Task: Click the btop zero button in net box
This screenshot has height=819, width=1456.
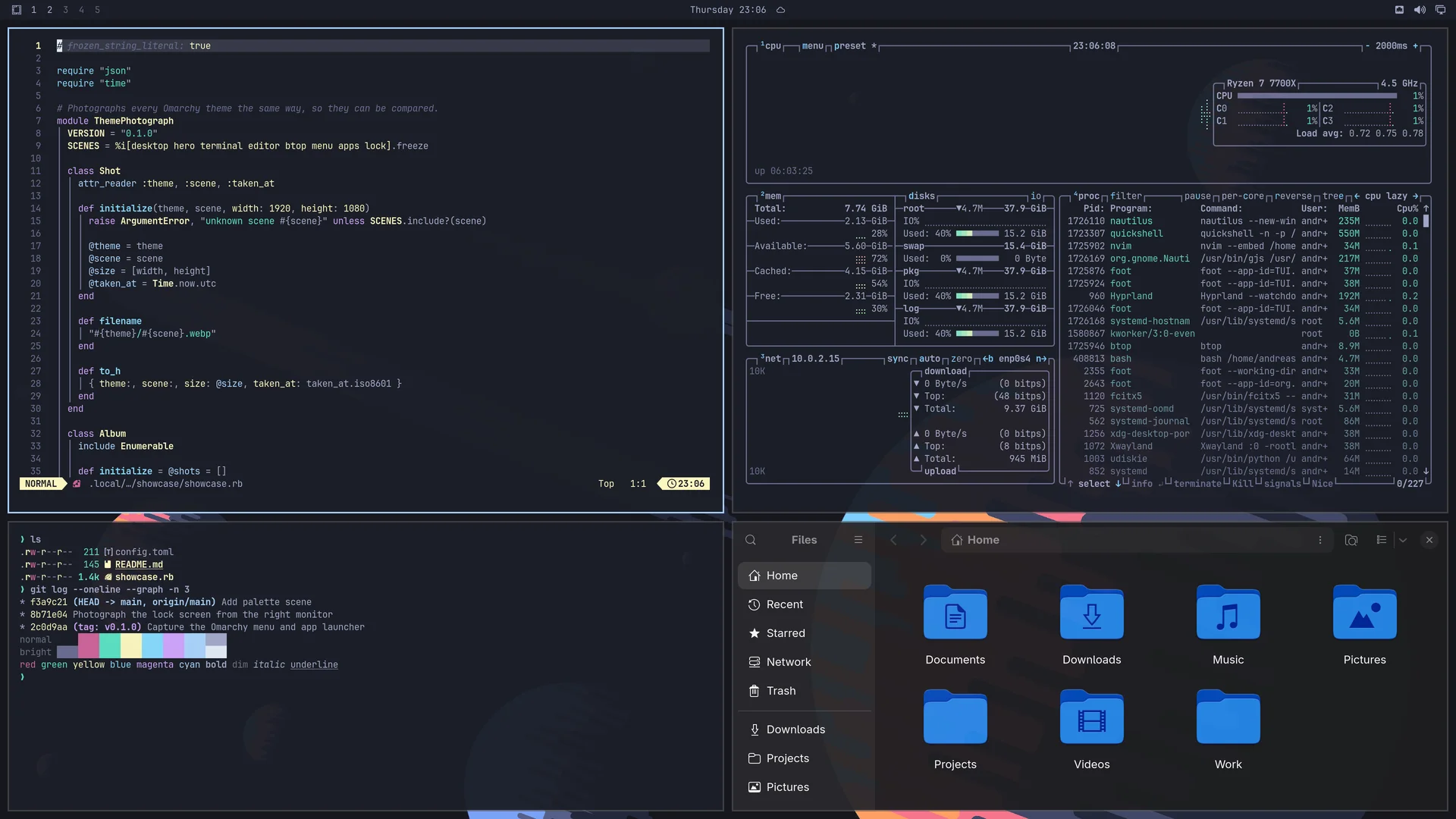Action: pyautogui.click(x=961, y=359)
